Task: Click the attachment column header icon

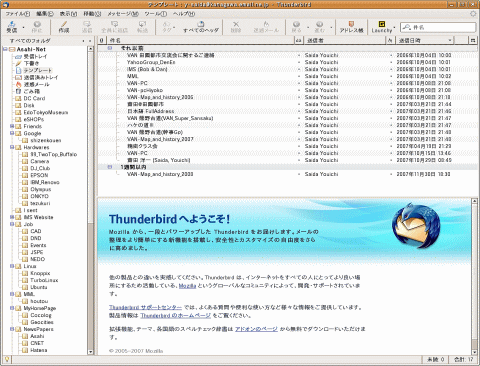Action: [101, 40]
